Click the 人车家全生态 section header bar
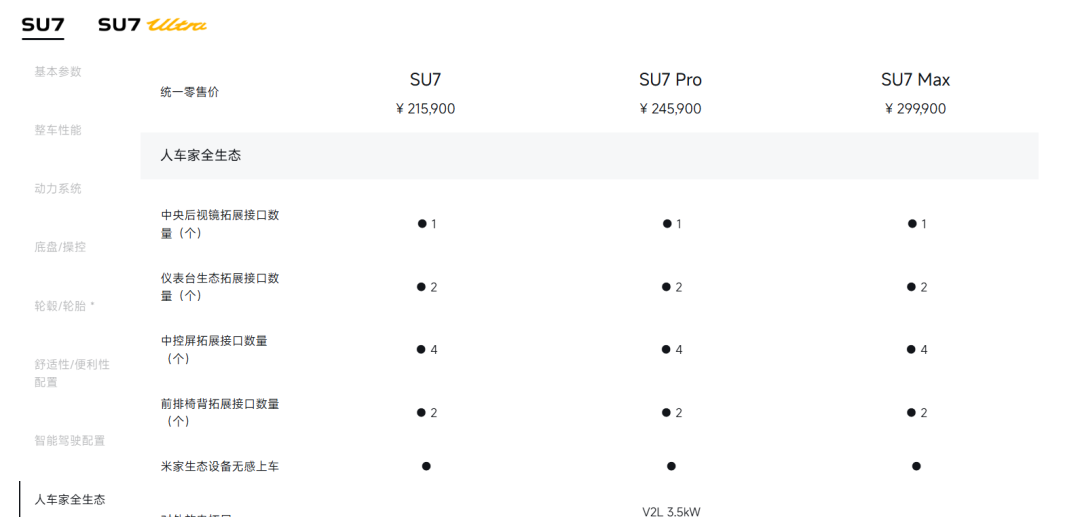The height and width of the screenshot is (517, 1080). [x=590, y=156]
